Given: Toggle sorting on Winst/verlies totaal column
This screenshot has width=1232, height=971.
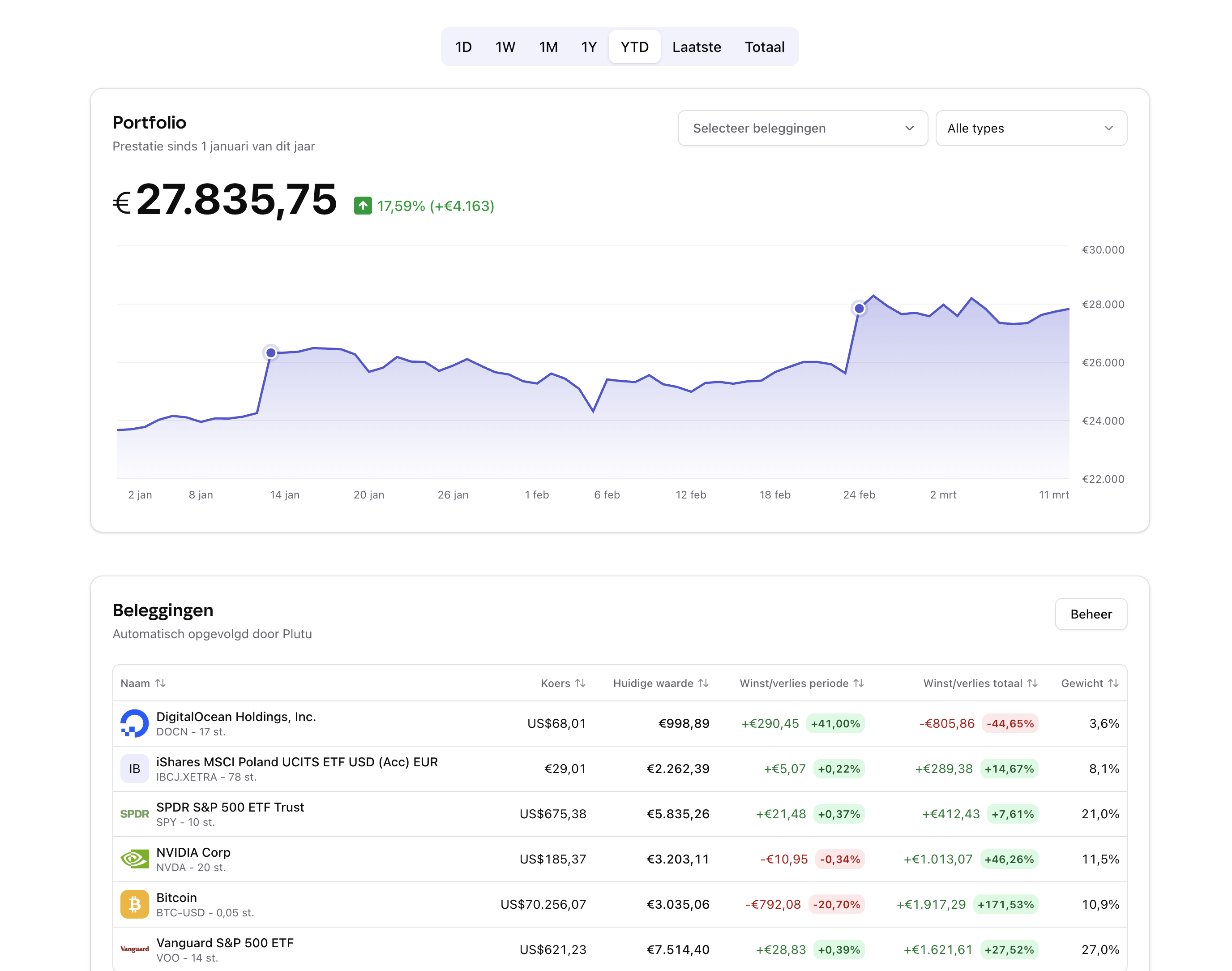Looking at the screenshot, I should 1032,683.
